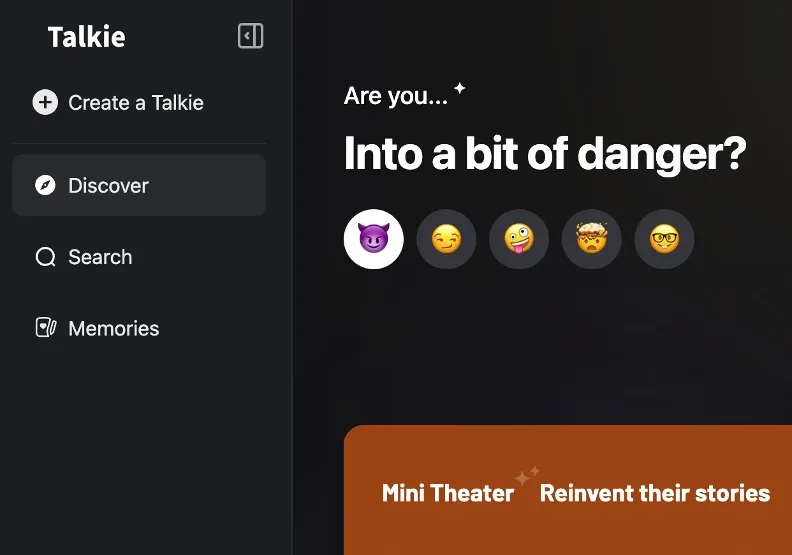The height and width of the screenshot is (555, 792).
Task: Select the smirking face emoji mood
Action: point(446,239)
